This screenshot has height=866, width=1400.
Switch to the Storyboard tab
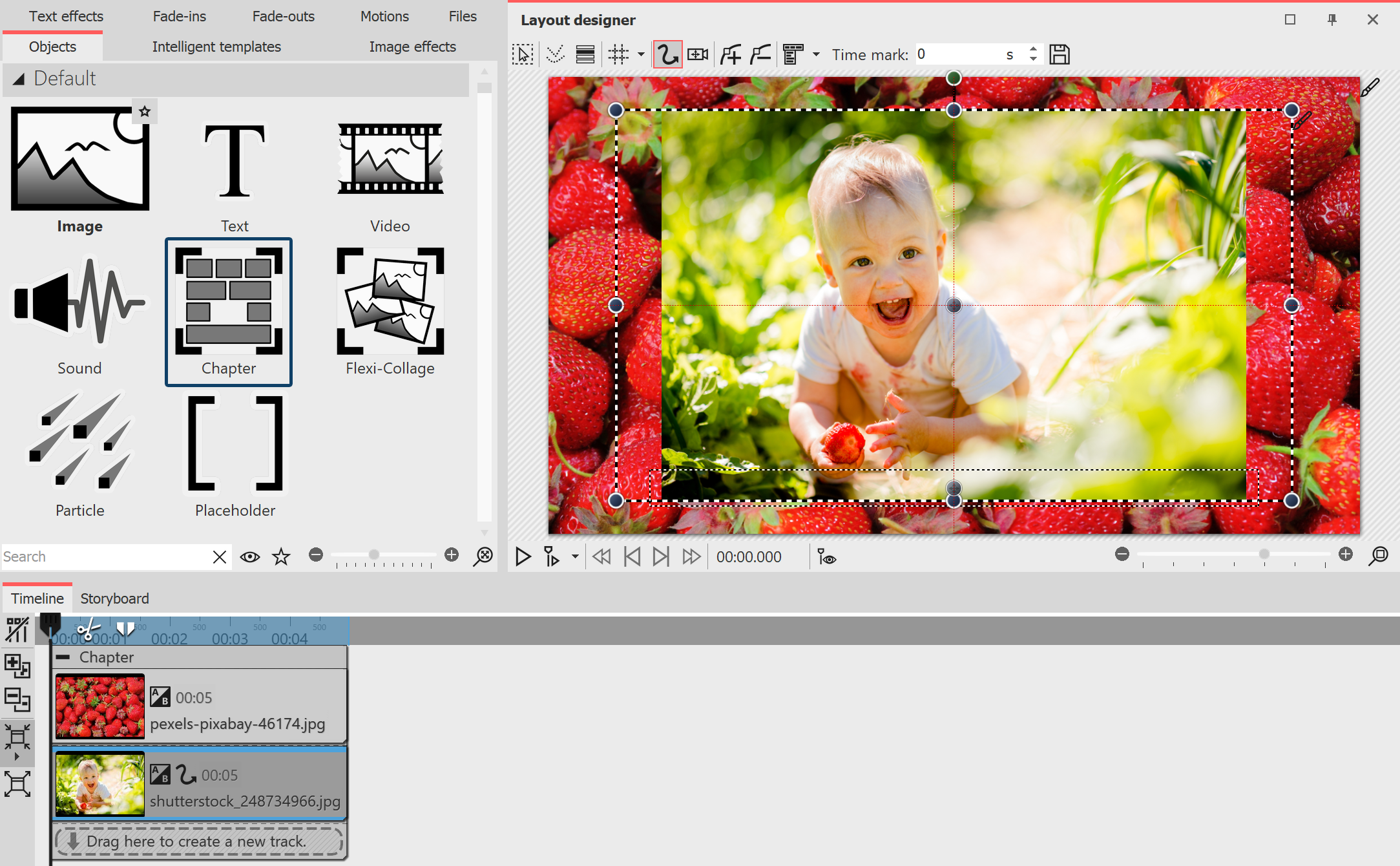pyautogui.click(x=114, y=598)
